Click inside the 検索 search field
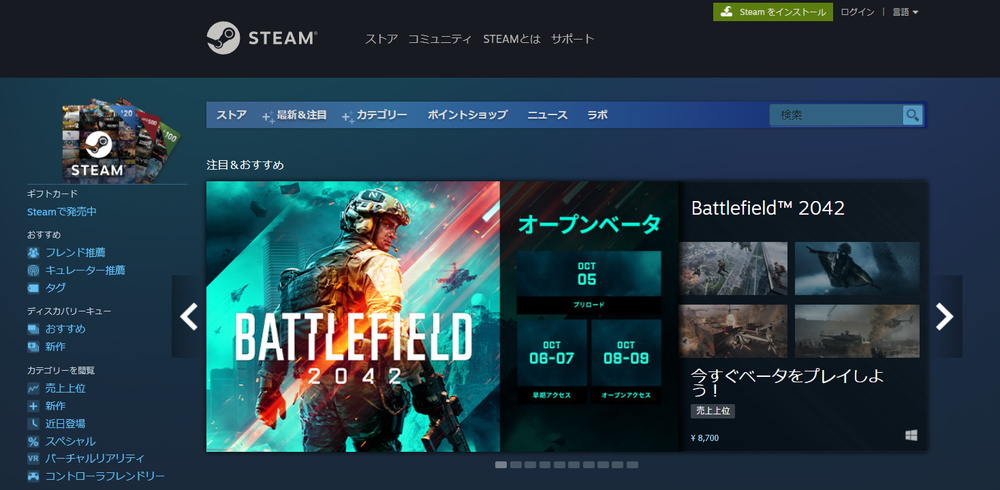The image size is (1000, 490). coord(836,115)
